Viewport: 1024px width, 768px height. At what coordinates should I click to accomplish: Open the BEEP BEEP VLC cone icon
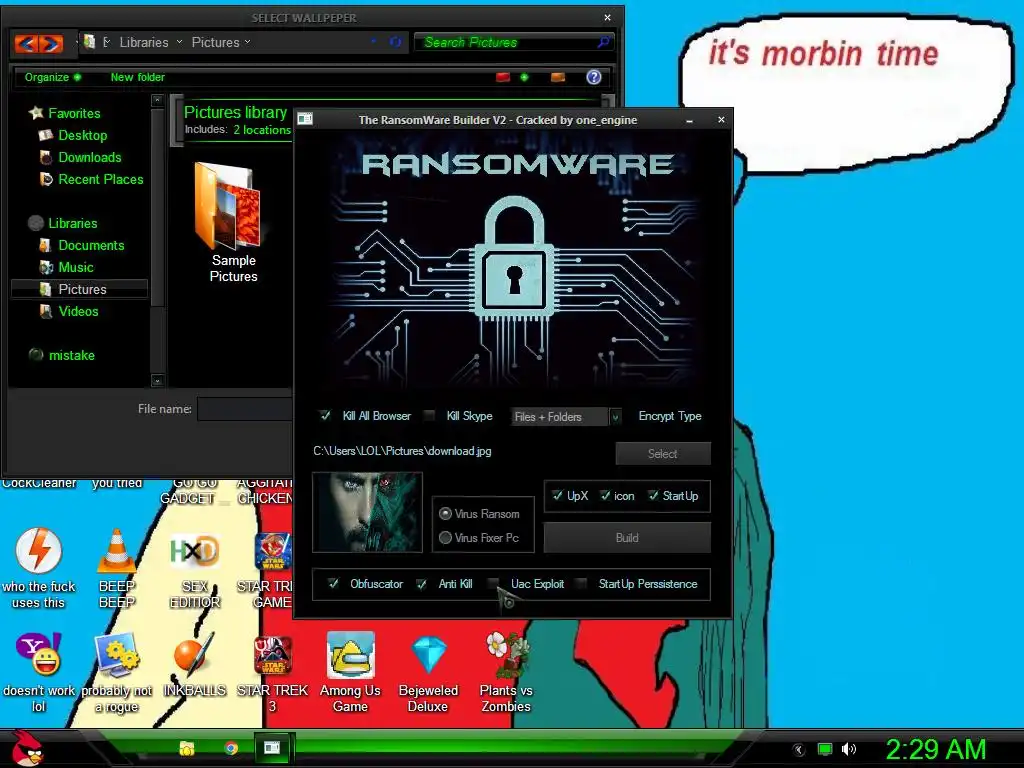click(x=116, y=569)
